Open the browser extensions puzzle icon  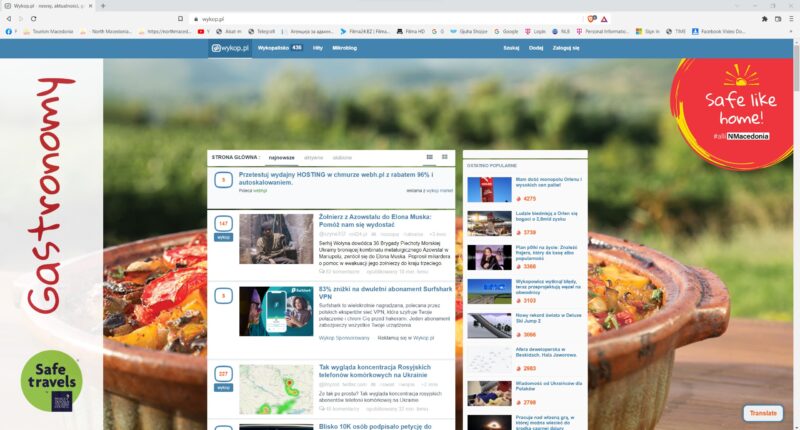click(x=764, y=19)
